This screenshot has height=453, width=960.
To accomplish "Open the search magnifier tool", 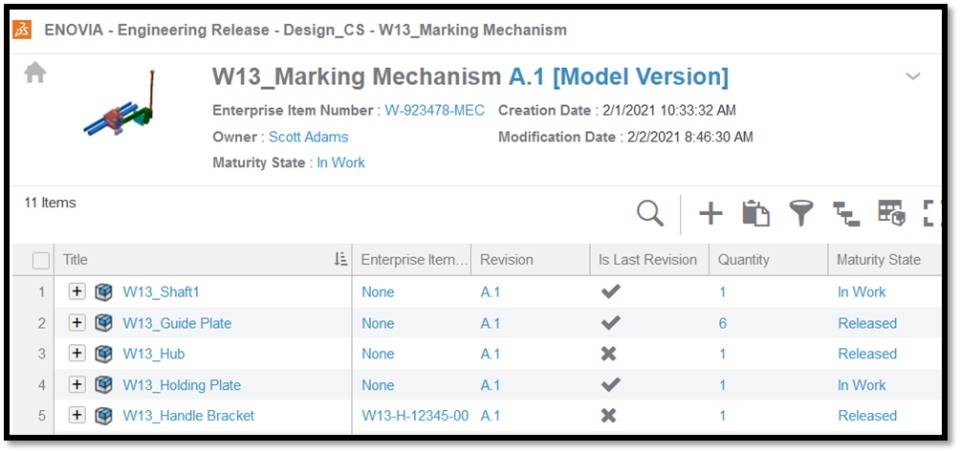I will point(650,213).
